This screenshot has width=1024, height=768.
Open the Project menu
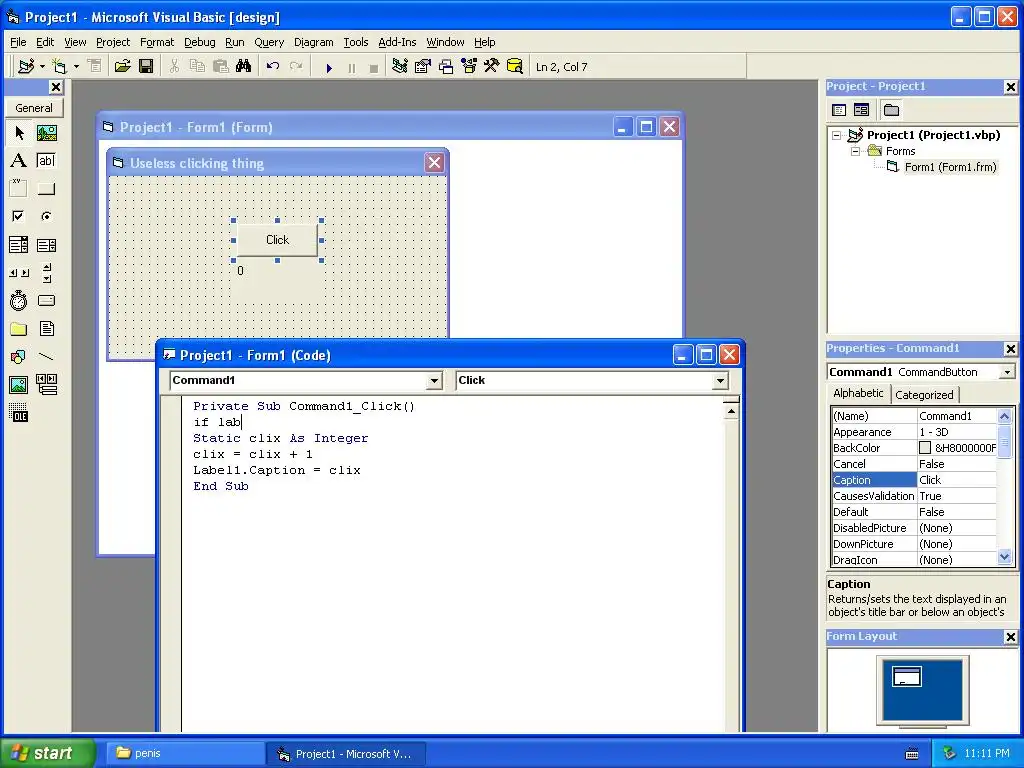[113, 42]
